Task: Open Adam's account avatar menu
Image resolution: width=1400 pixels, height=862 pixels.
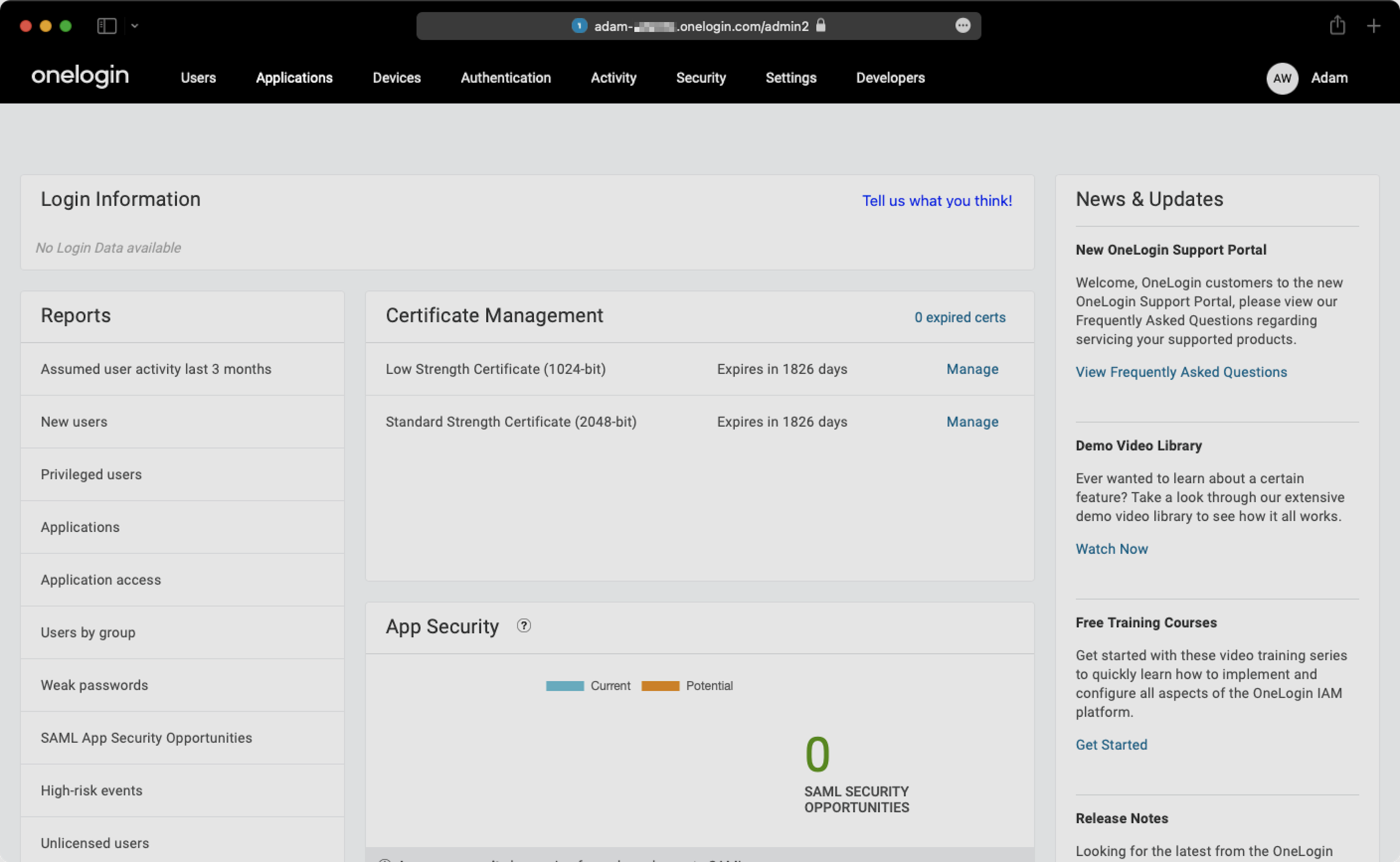Action: coord(1282,78)
